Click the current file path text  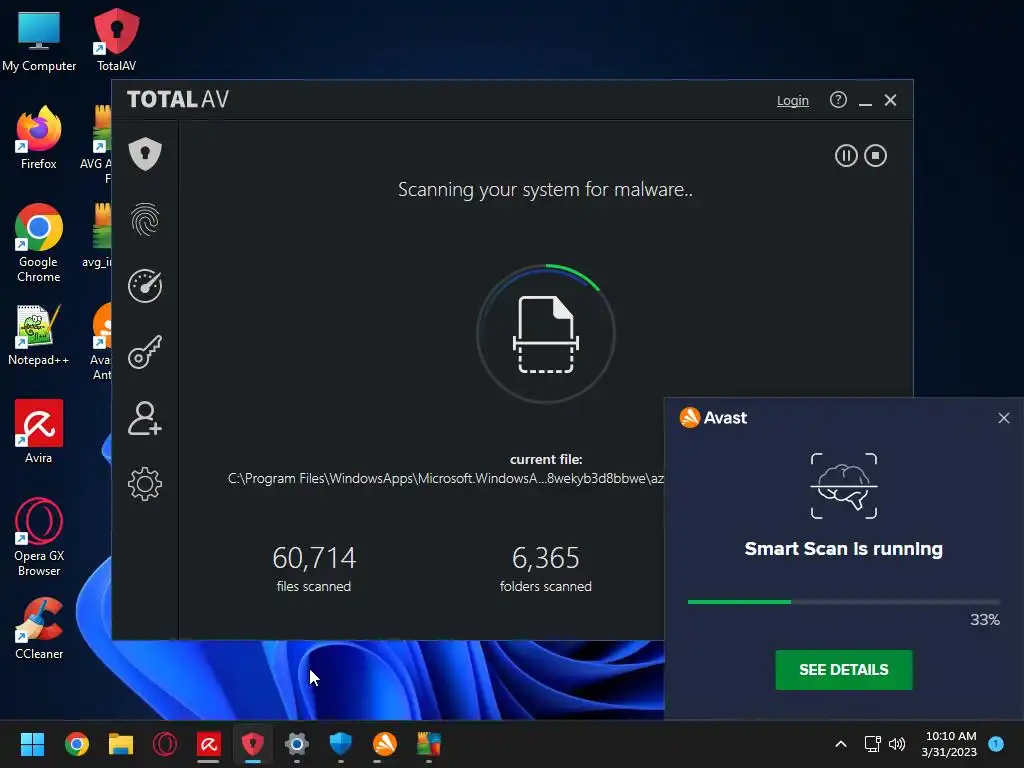(x=446, y=479)
